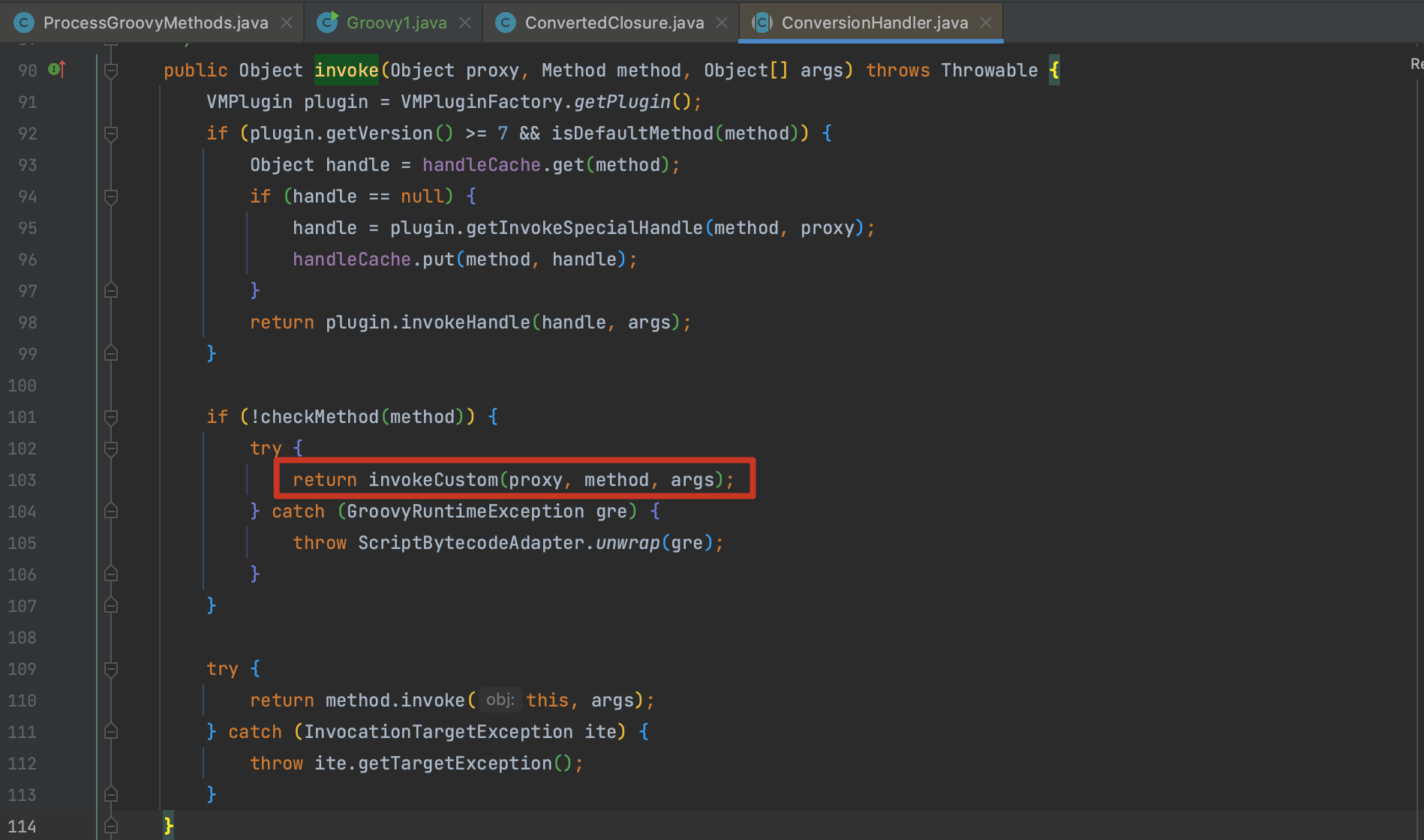Click InvocationTargetException on line 111

pos(438,732)
